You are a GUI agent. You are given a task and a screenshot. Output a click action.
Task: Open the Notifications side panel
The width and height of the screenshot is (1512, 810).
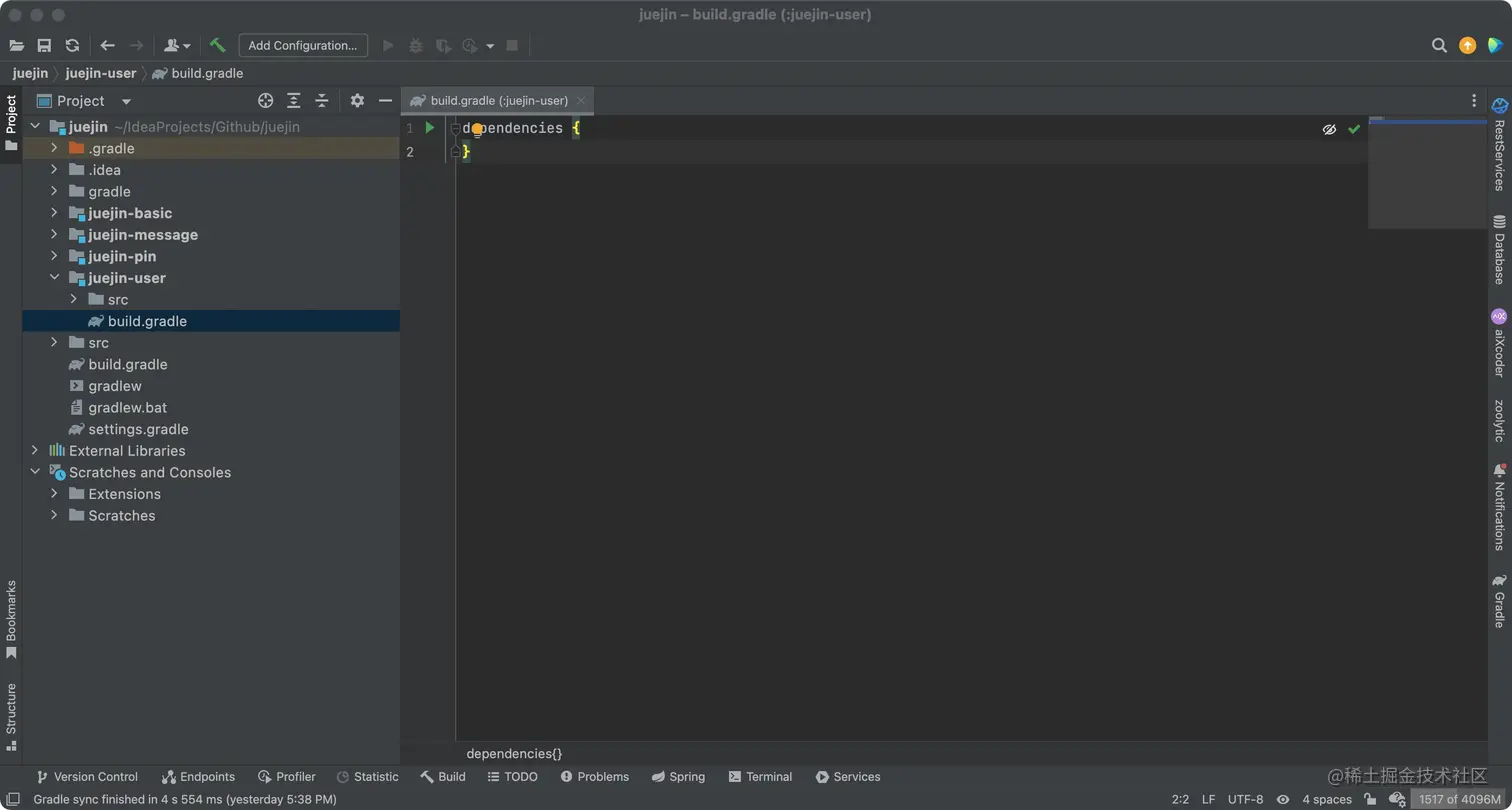[x=1499, y=506]
